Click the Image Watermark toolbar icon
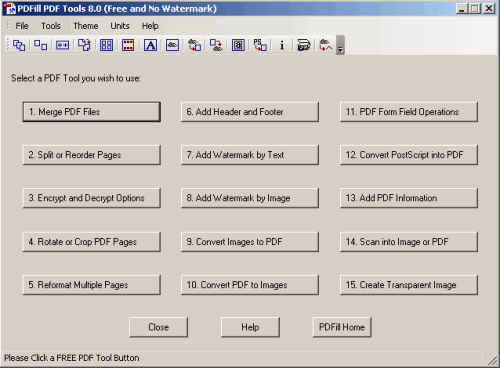500x368 pixels. pos(172,45)
